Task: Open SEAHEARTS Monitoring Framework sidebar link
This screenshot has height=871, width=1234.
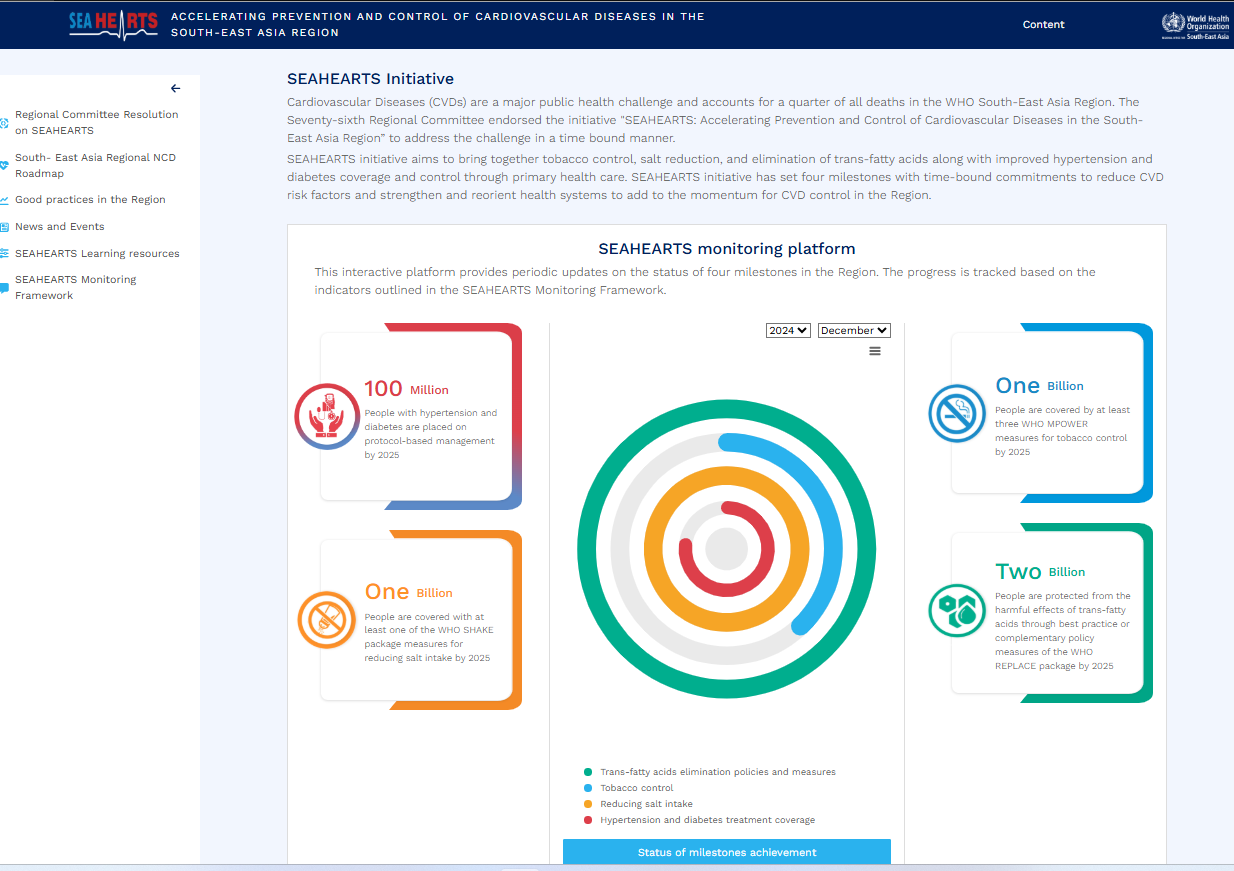Action: 76,287
